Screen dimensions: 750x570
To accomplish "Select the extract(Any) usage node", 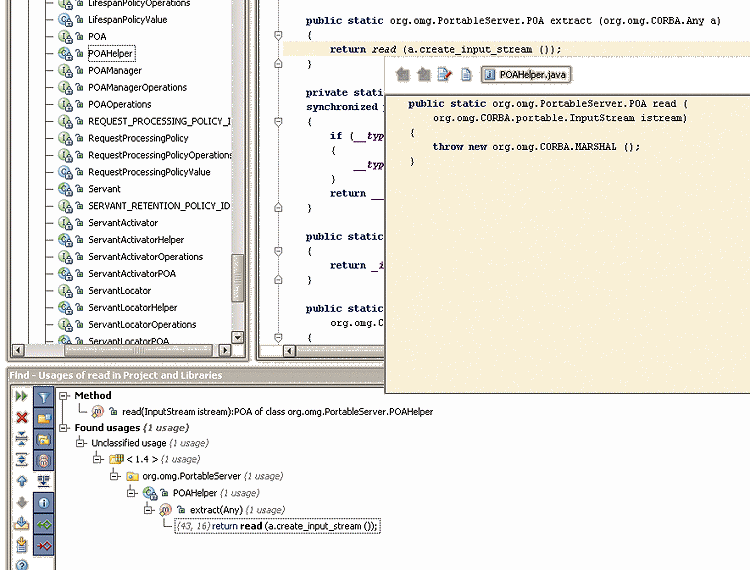I will (208, 509).
